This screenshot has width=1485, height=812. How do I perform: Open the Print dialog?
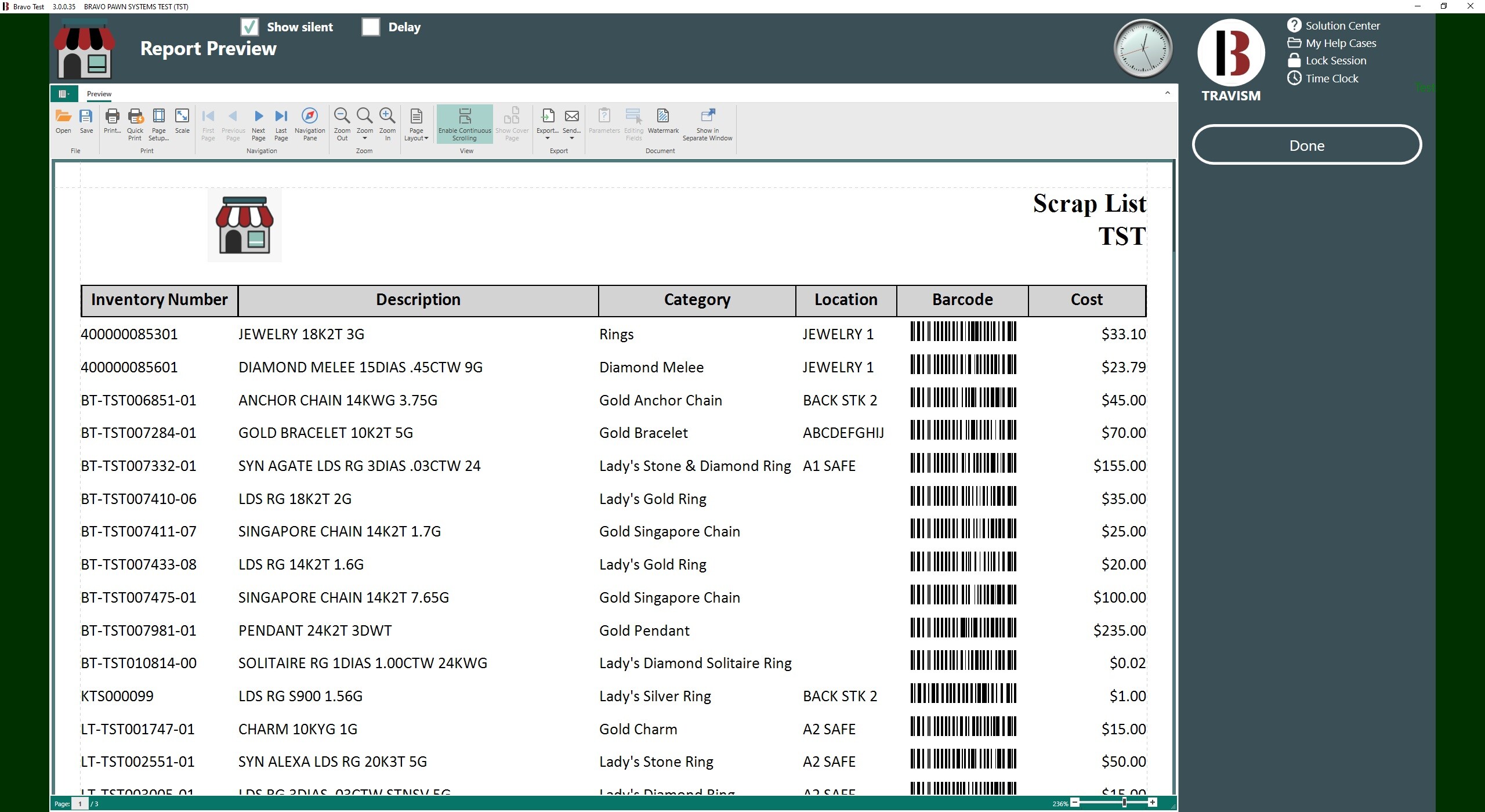(112, 122)
